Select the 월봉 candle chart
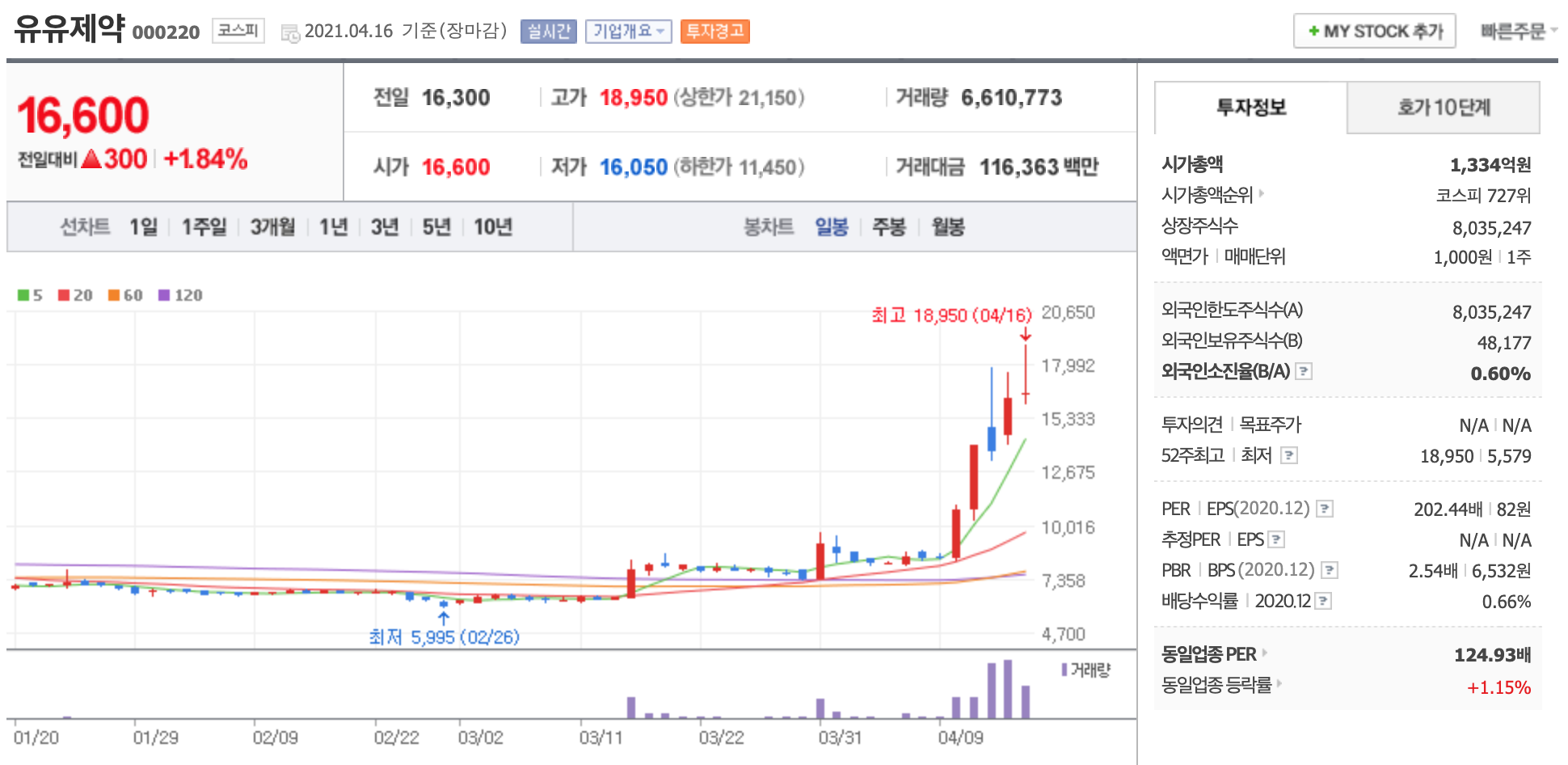The width and height of the screenshot is (1568, 765). pyautogui.click(x=948, y=227)
